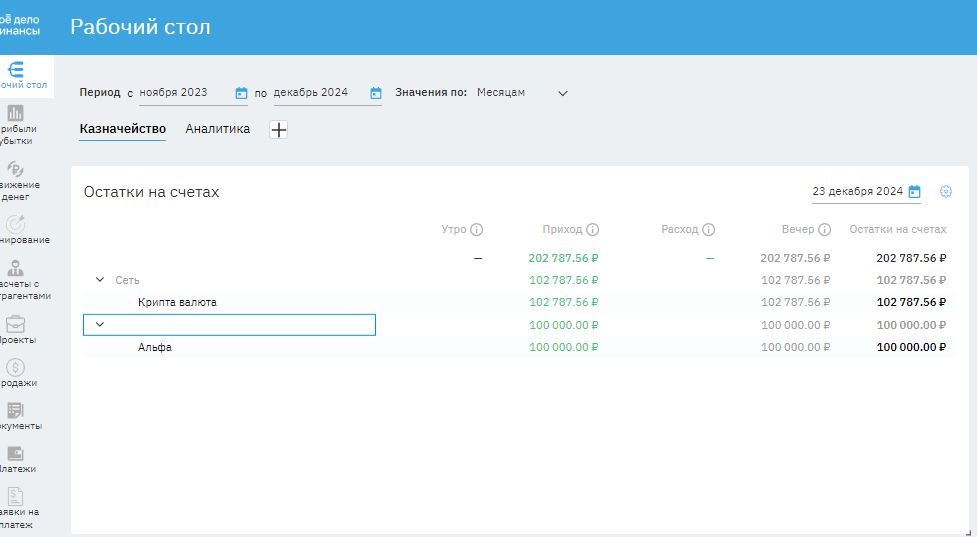Go to Продажи section

(15, 368)
